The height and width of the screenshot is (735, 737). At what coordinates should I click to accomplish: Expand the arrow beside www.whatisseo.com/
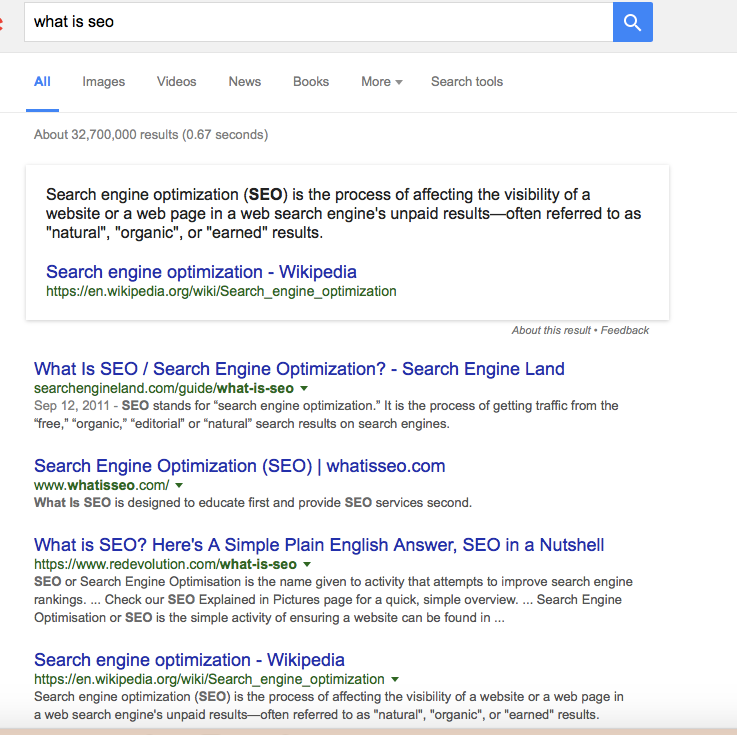click(179, 485)
